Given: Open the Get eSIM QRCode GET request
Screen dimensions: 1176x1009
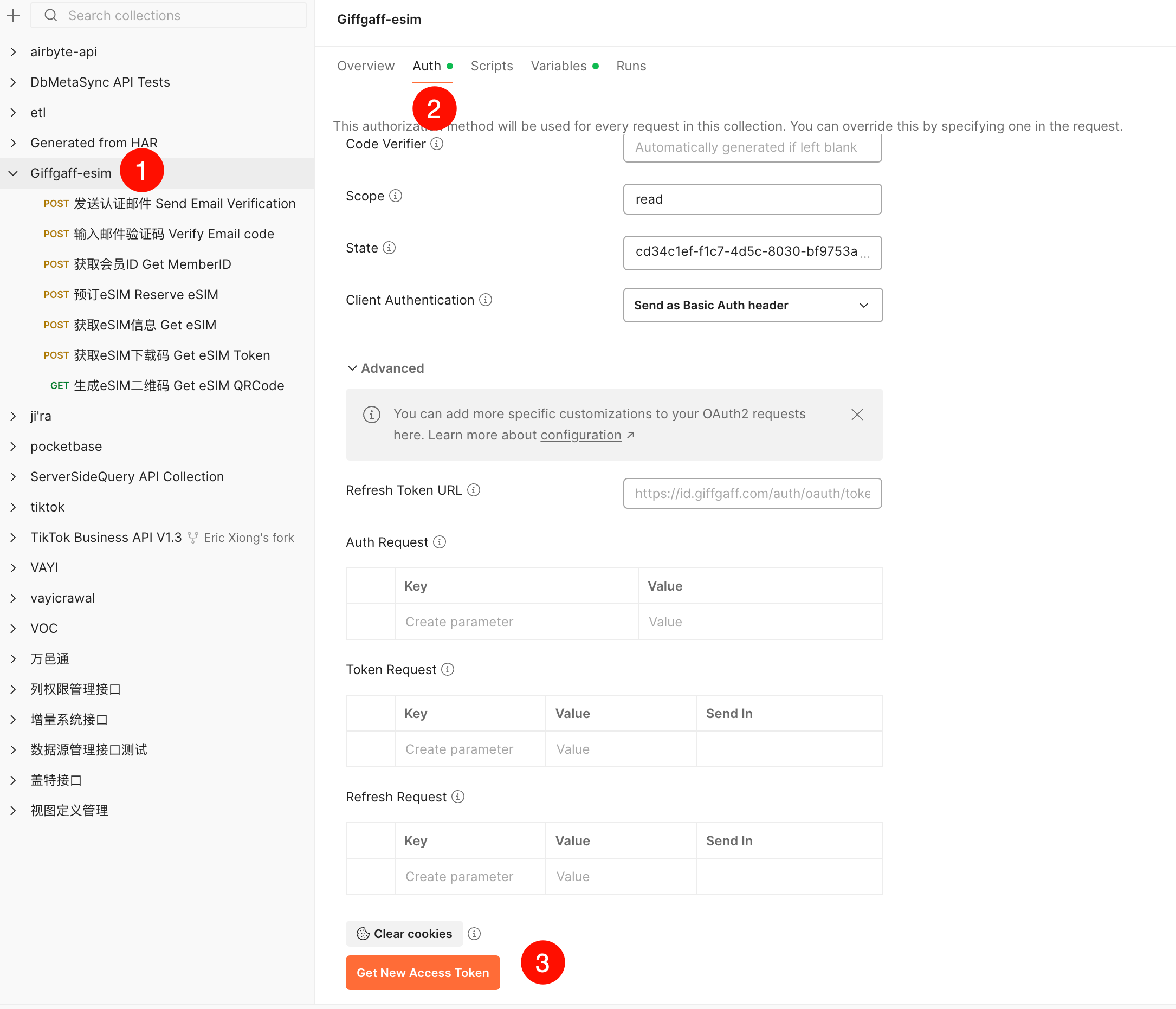Looking at the screenshot, I should (x=178, y=386).
